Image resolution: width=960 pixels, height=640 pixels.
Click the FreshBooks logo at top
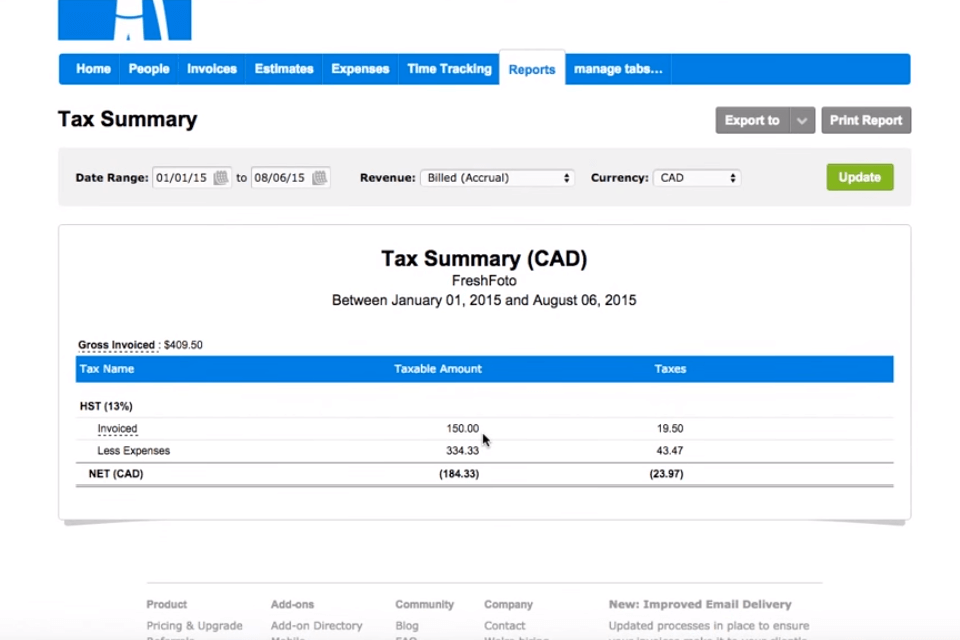(x=125, y=20)
